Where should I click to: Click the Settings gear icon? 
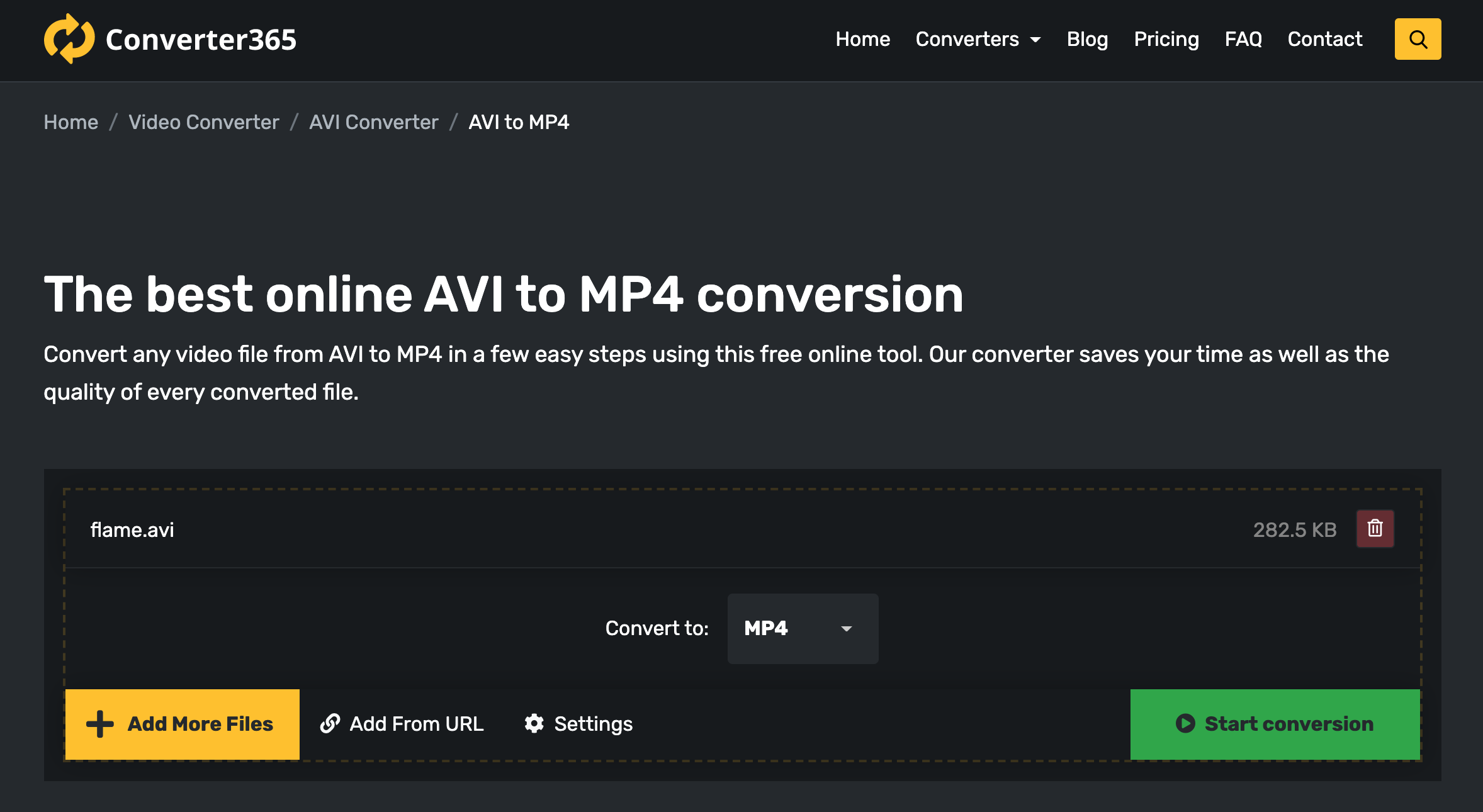pos(534,724)
